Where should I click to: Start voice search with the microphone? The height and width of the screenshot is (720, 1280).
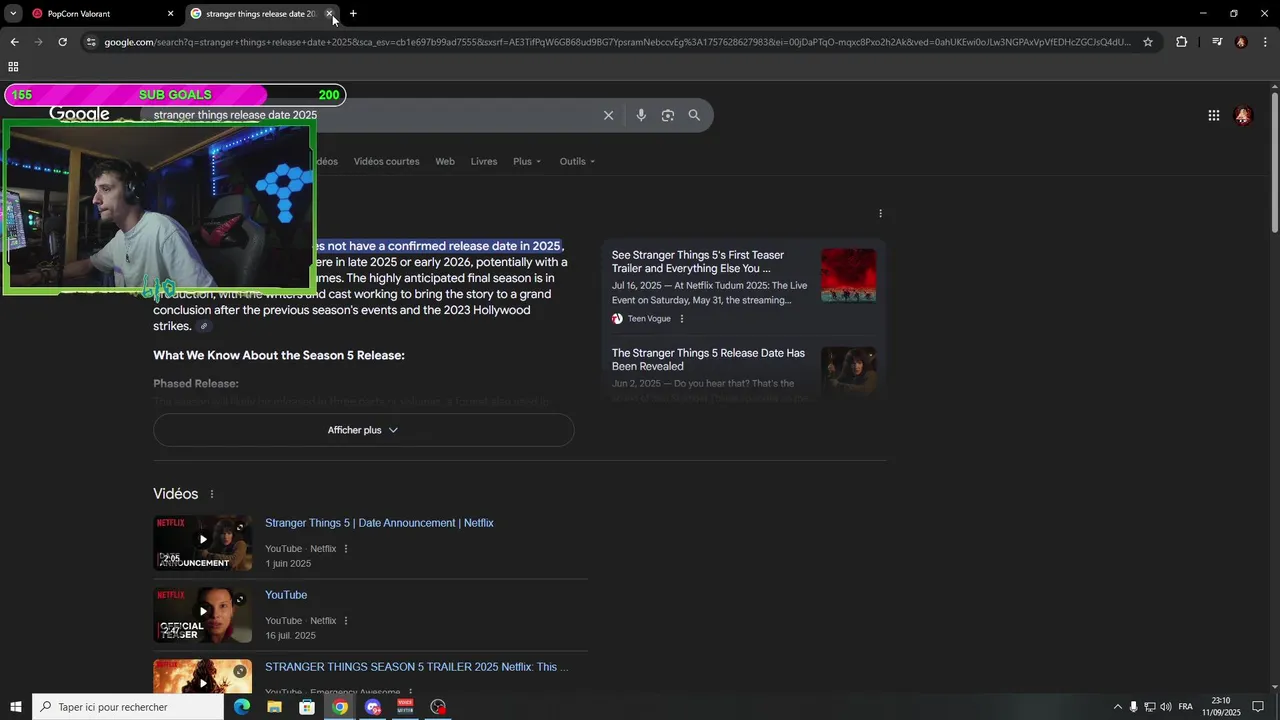pyautogui.click(x=641, y=115)
